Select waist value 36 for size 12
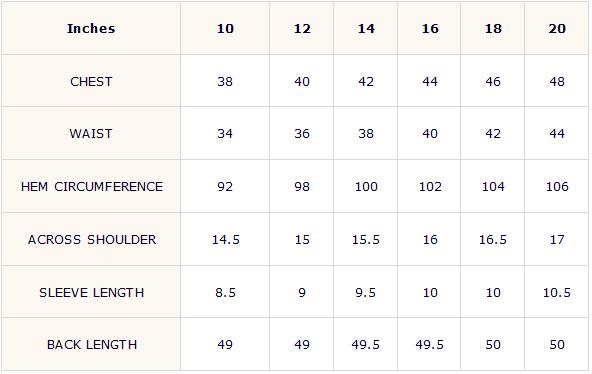Screen dimensions: 592x374 point(302,134)
